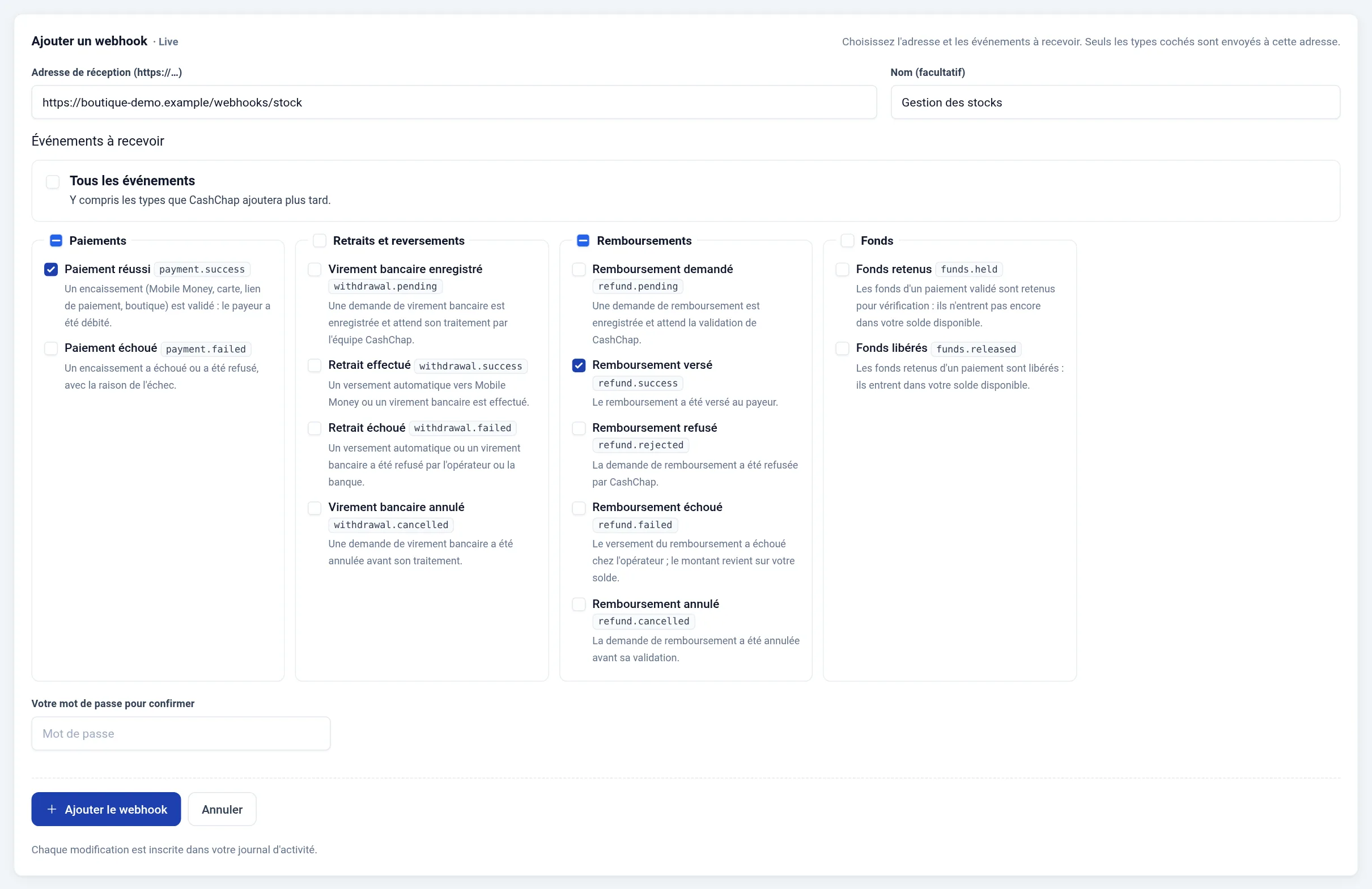Enable Remboursement échoué event
The image size is (1372, 889).
579,508
